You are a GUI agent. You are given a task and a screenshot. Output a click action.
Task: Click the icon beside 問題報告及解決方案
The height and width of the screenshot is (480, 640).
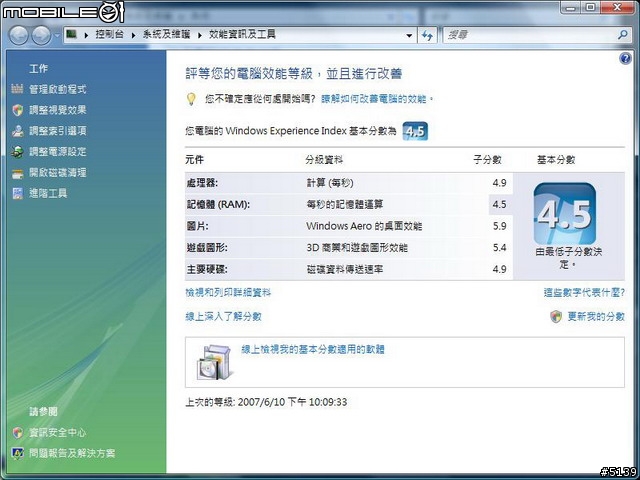[18, 453]
